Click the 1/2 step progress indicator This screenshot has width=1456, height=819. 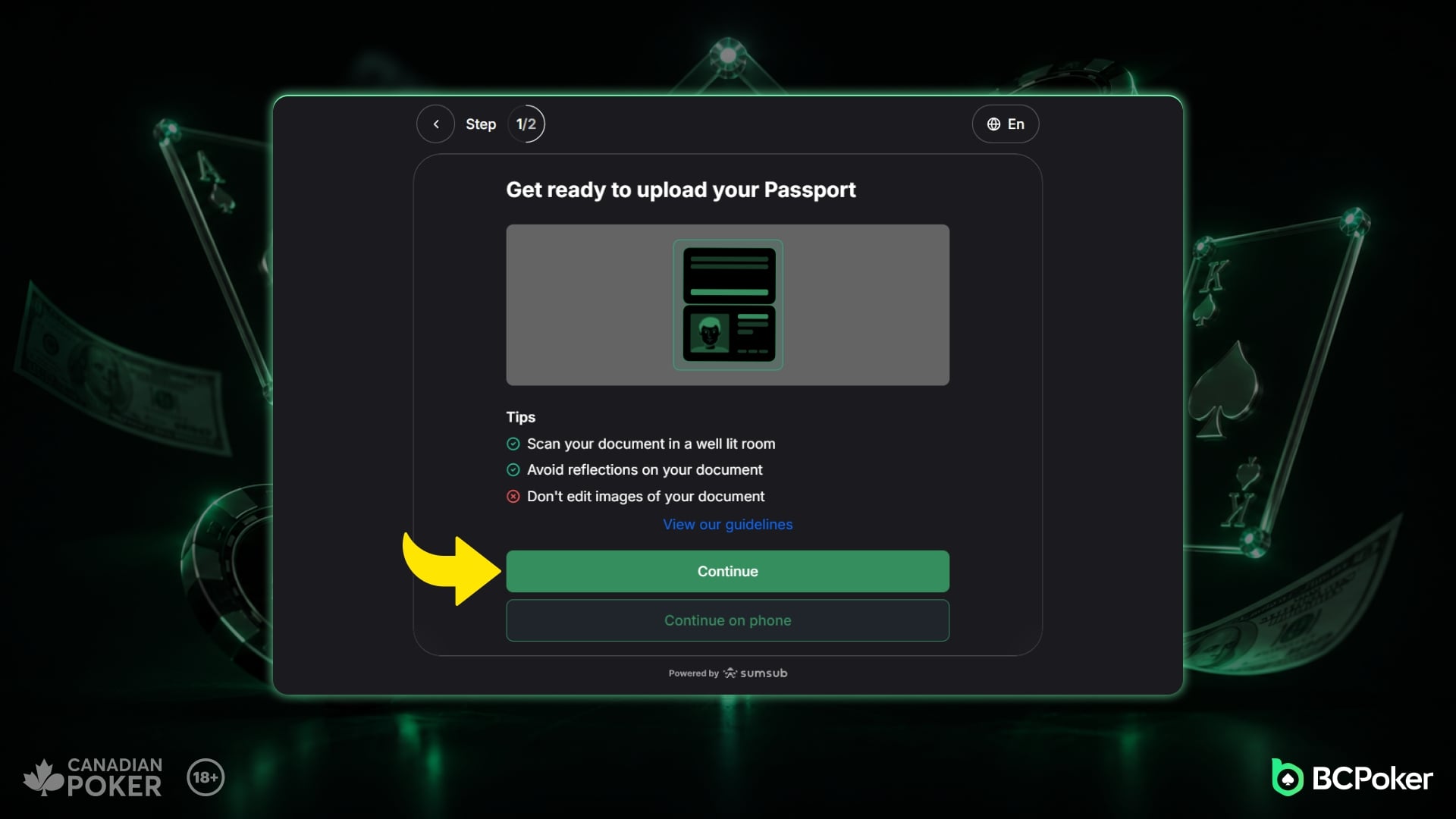point(526,124)
